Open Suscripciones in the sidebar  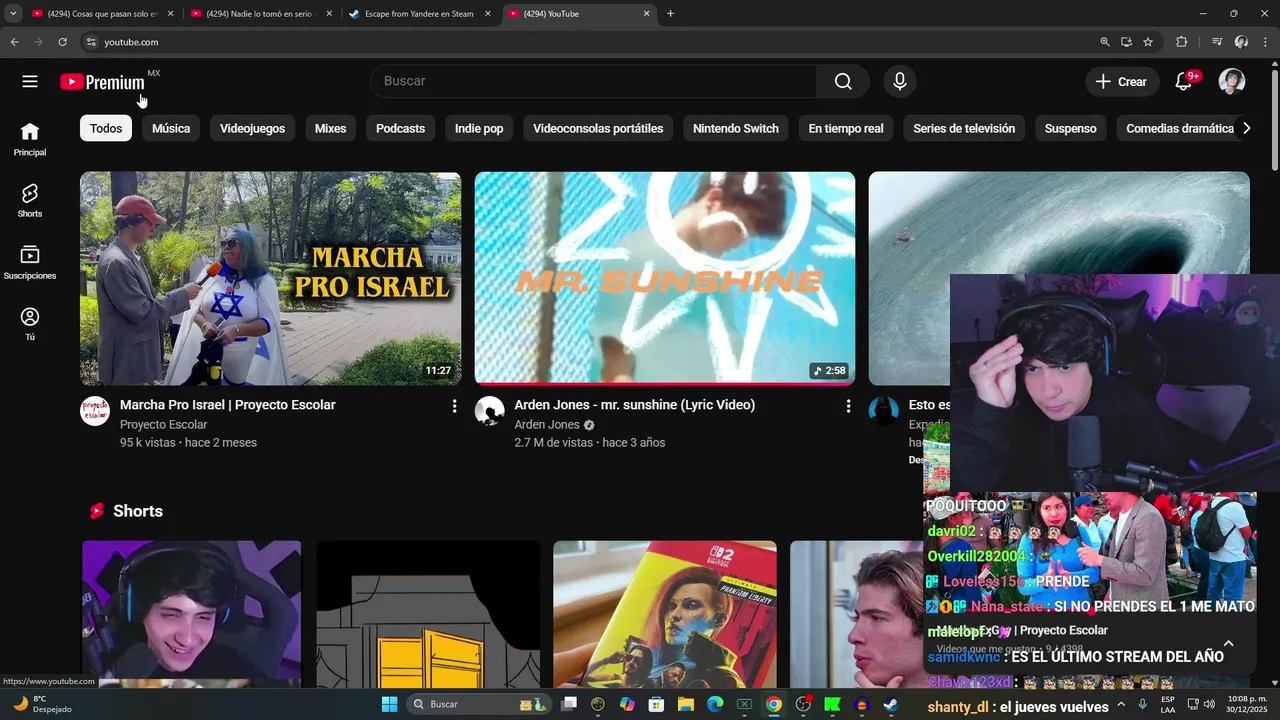[30, 263]
